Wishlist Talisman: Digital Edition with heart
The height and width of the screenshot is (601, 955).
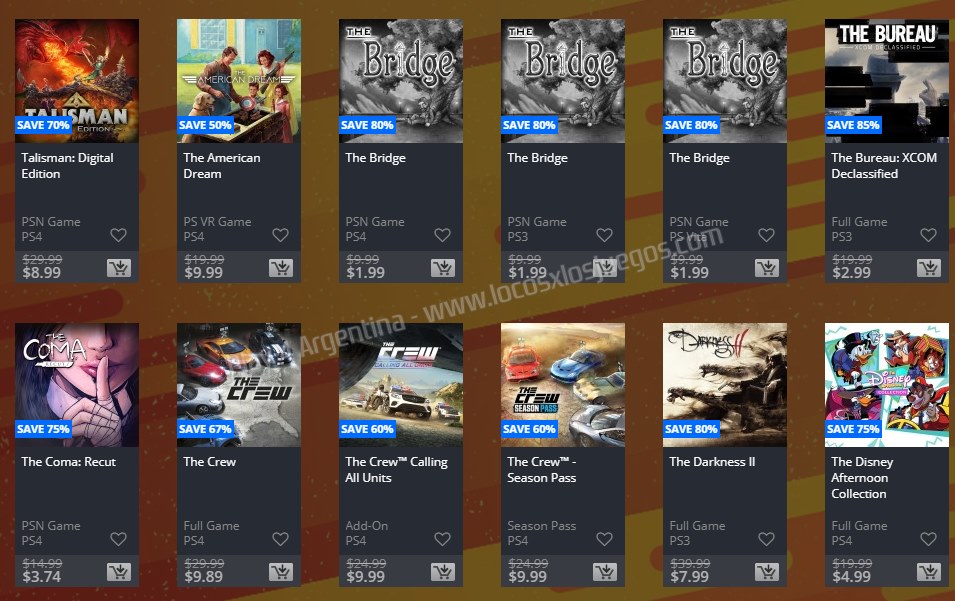[118, 234]
